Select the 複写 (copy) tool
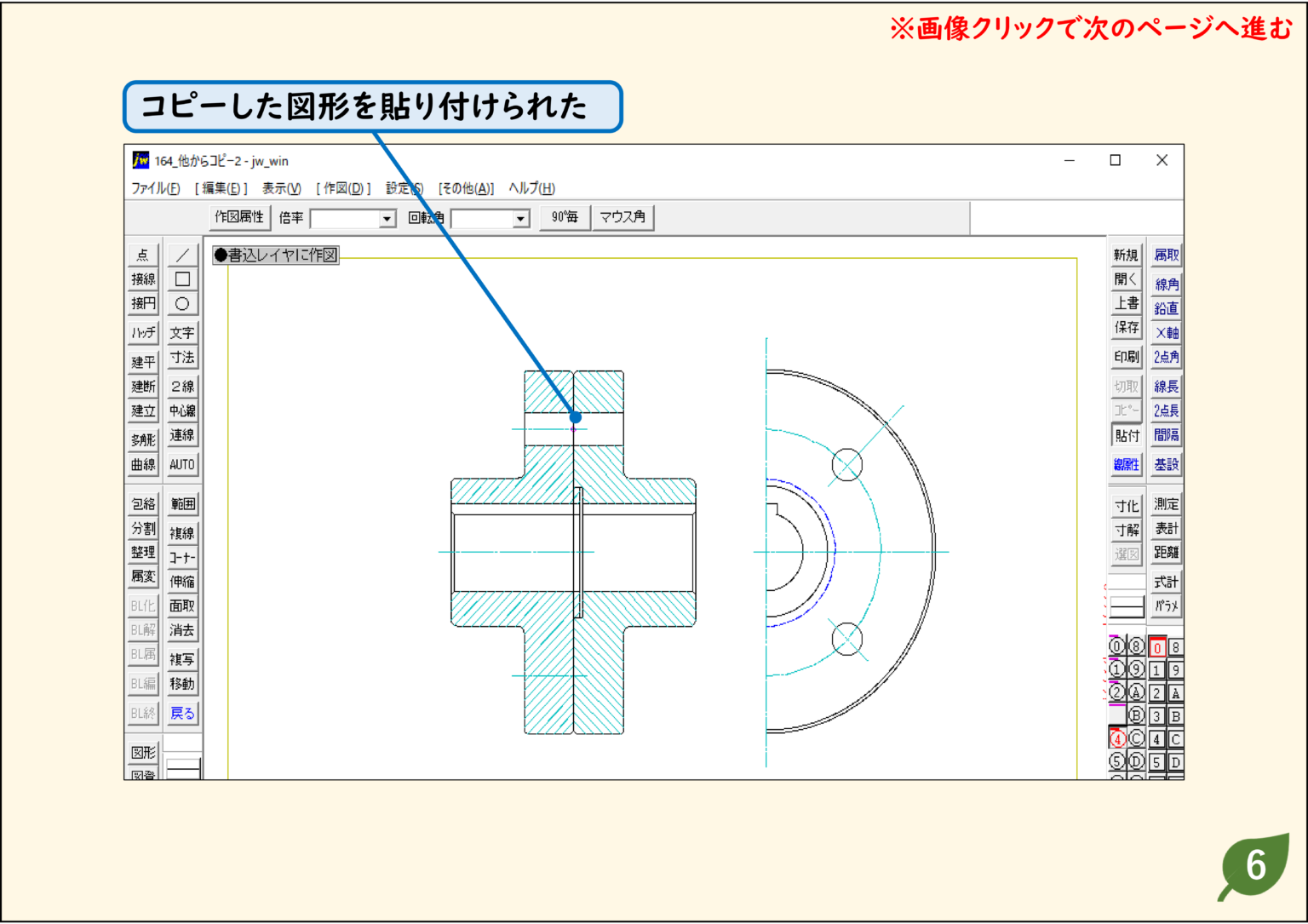This screenshot has height=924, width=1308. point(182,658)
